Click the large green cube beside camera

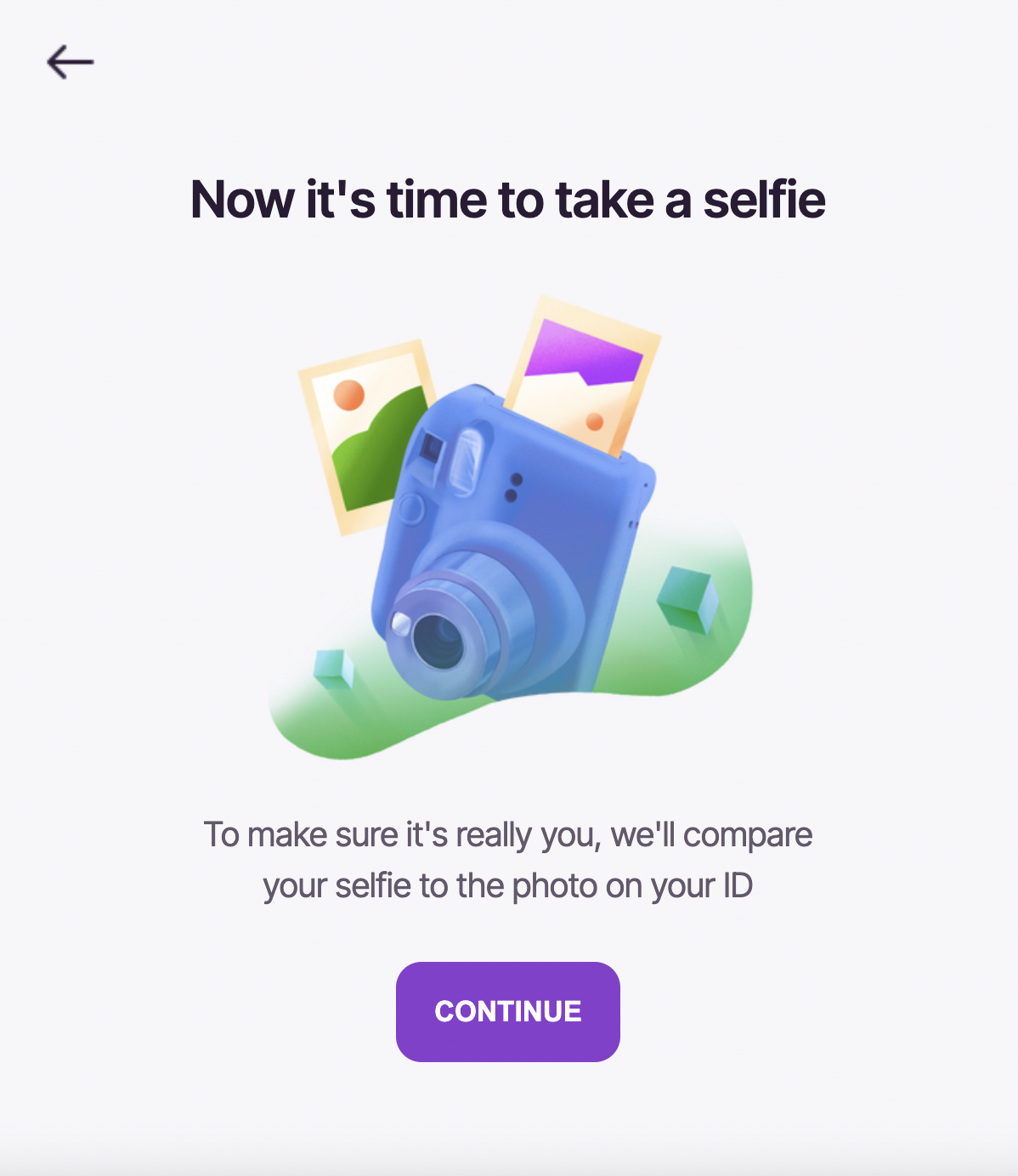tap(687, 598)
